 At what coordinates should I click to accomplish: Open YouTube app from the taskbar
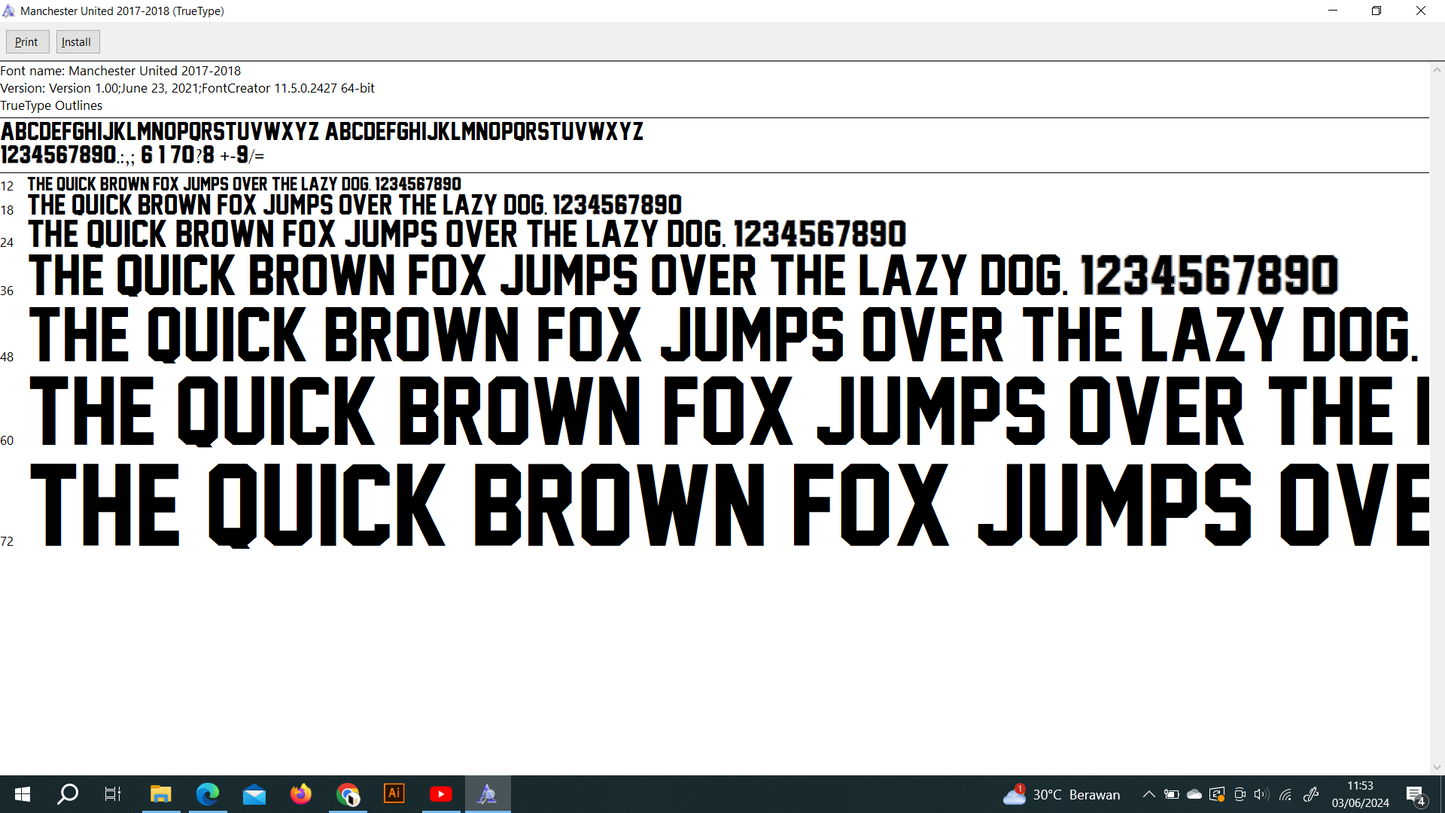pos(440,795)
